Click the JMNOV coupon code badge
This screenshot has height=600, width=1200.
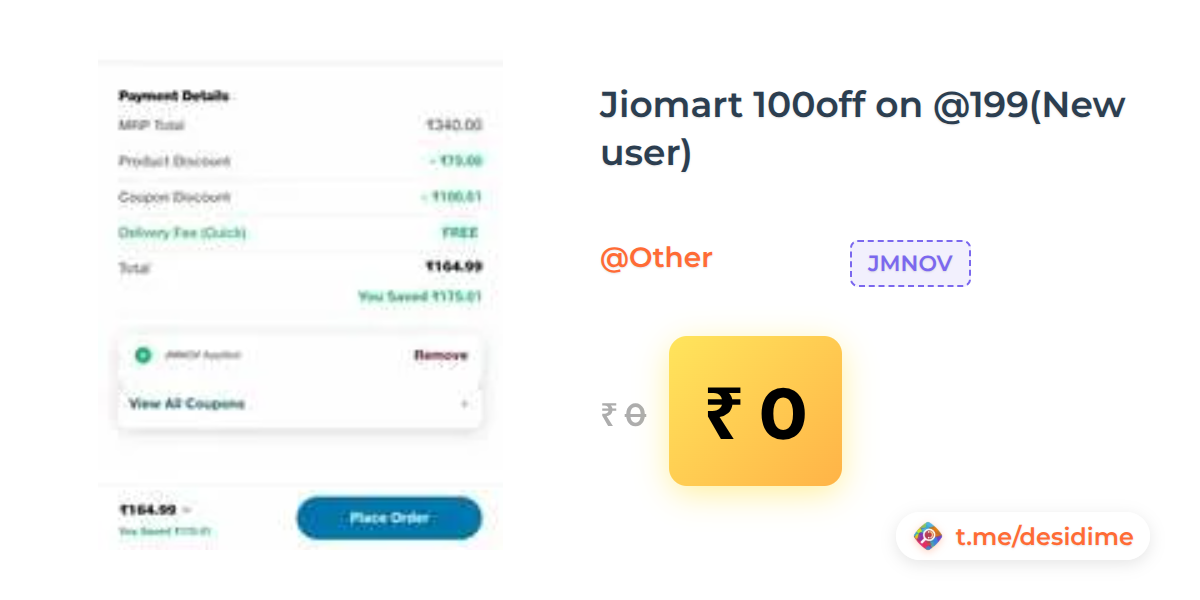click(910, 264)
